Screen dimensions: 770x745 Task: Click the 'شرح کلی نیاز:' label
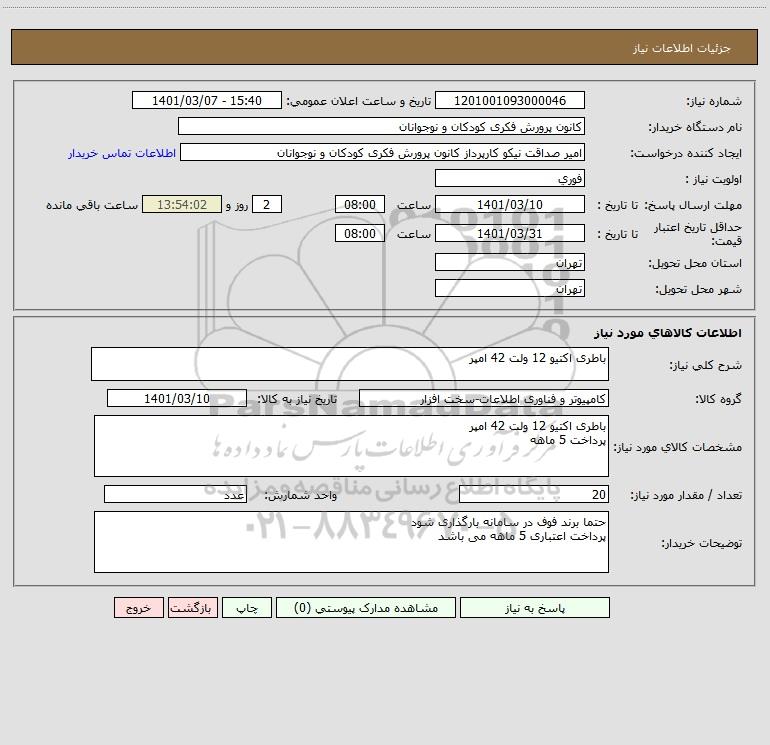click(x=706, y=365)
